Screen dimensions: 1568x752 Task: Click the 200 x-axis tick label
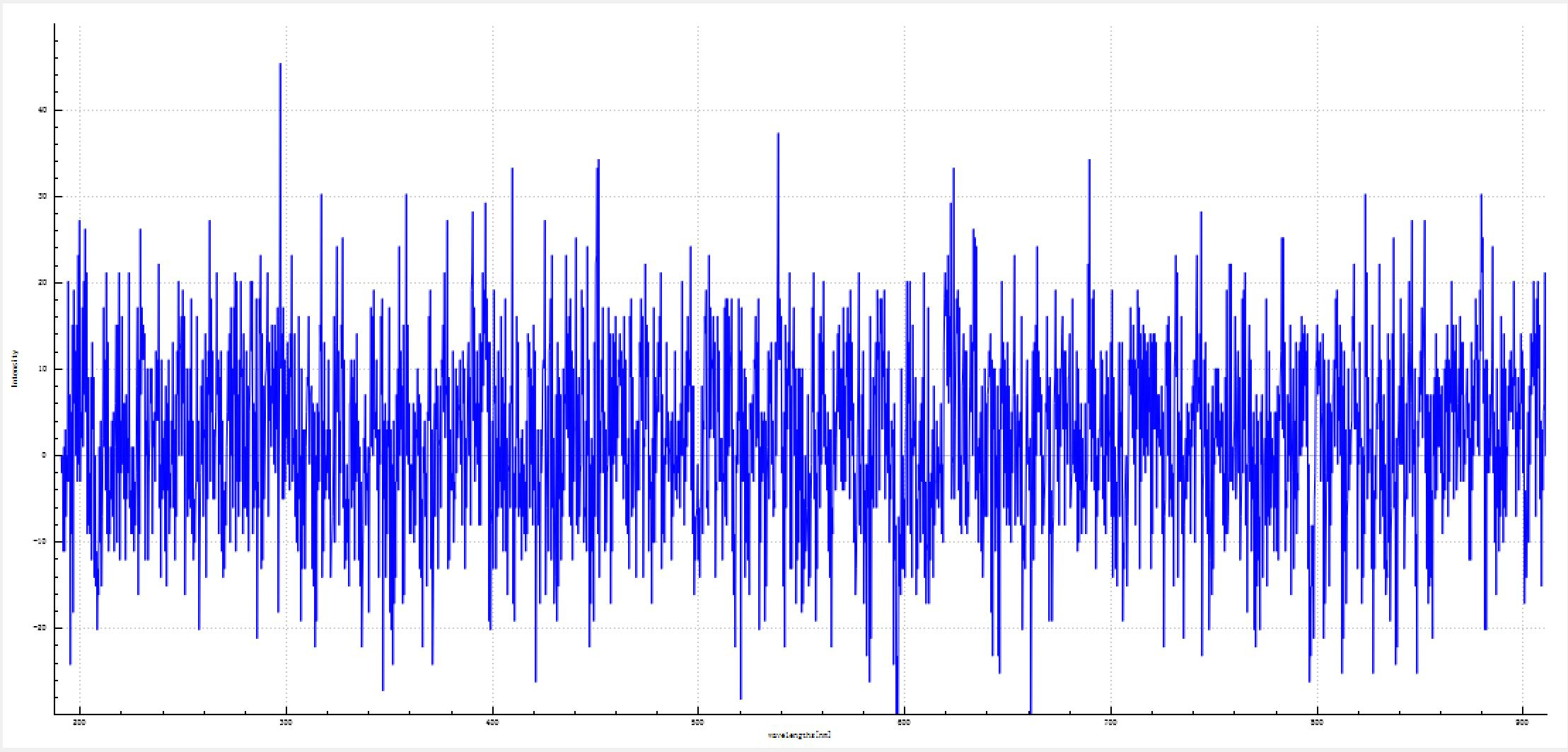(x=80, y=722)
